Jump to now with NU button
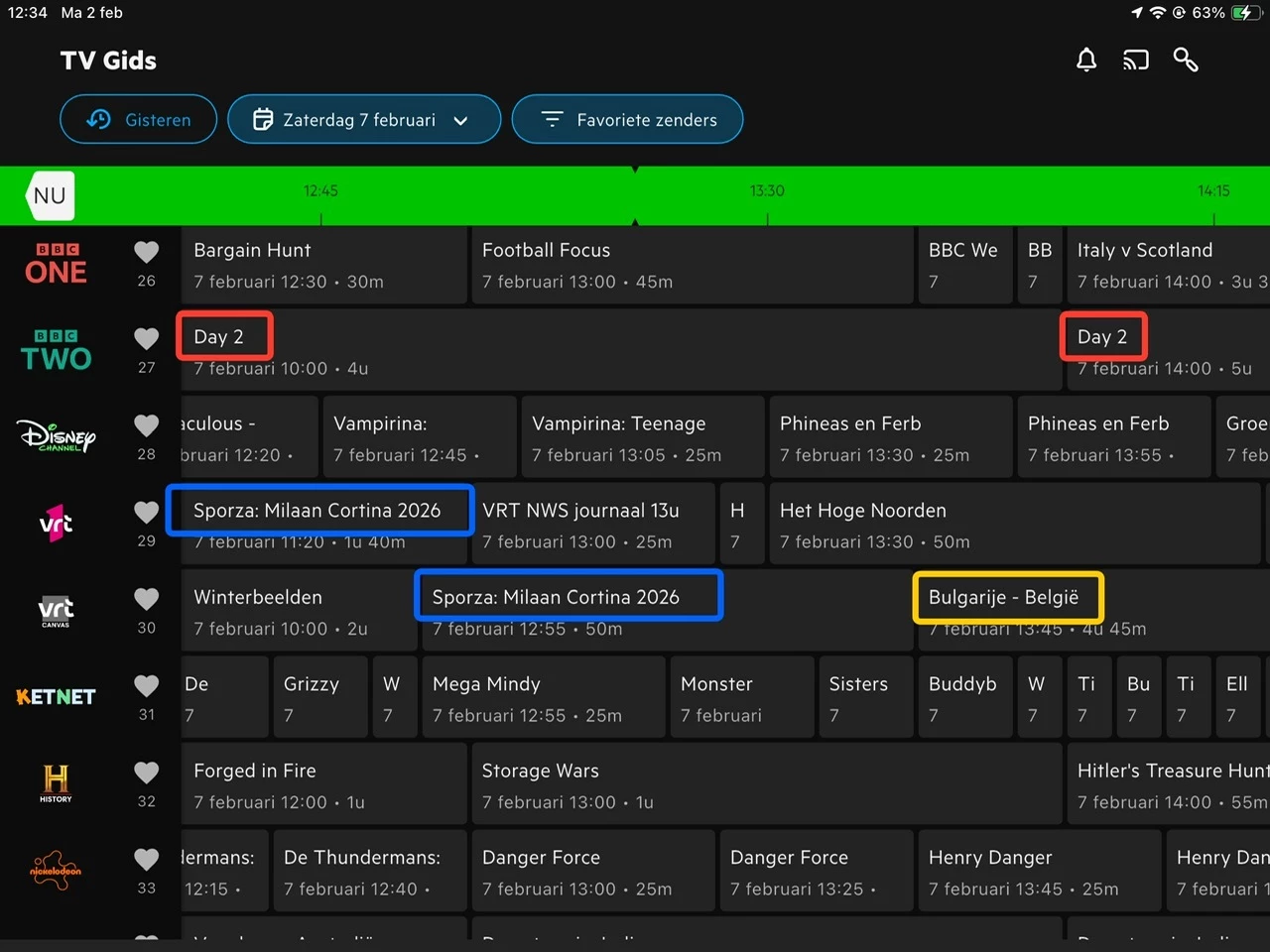Screen dimensions: 1270x952 [50, 195]
